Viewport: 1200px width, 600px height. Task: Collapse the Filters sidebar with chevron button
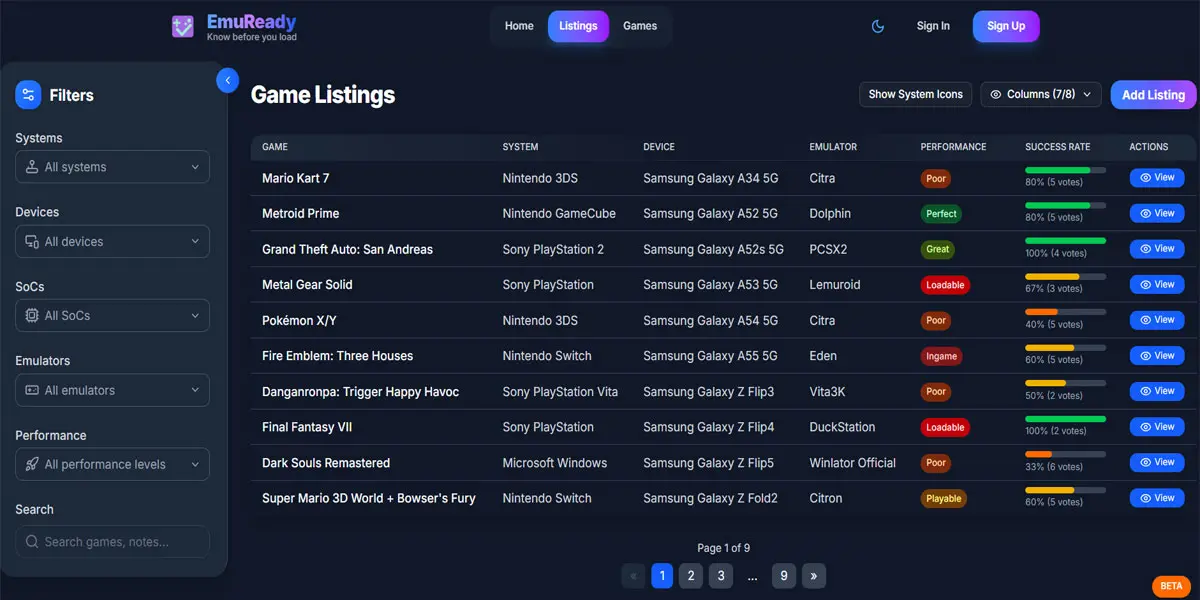click(228, 80)
